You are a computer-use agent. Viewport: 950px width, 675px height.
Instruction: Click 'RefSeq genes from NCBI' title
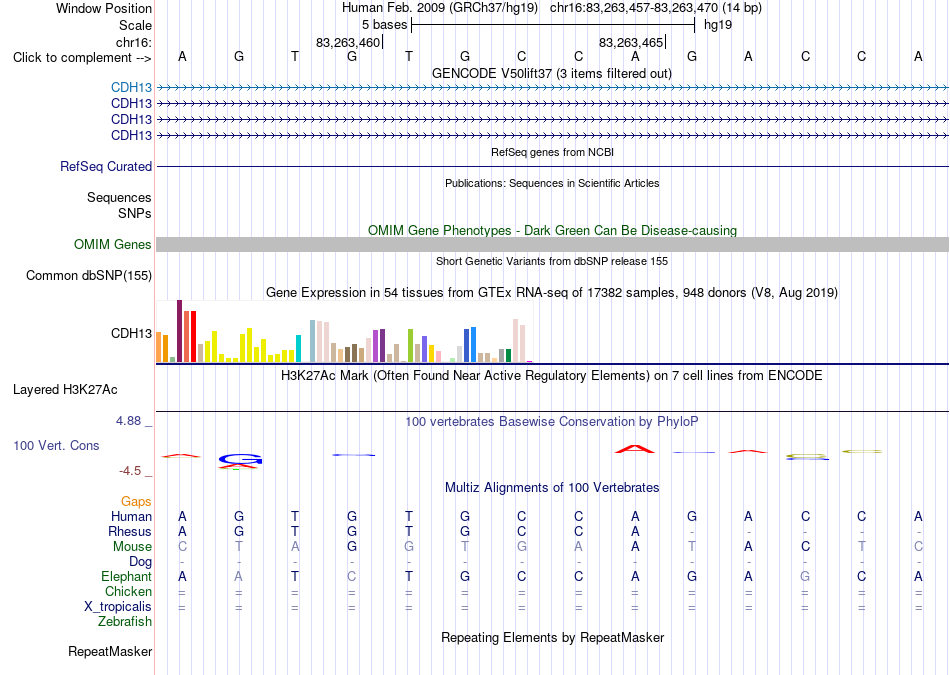(552, 152)
